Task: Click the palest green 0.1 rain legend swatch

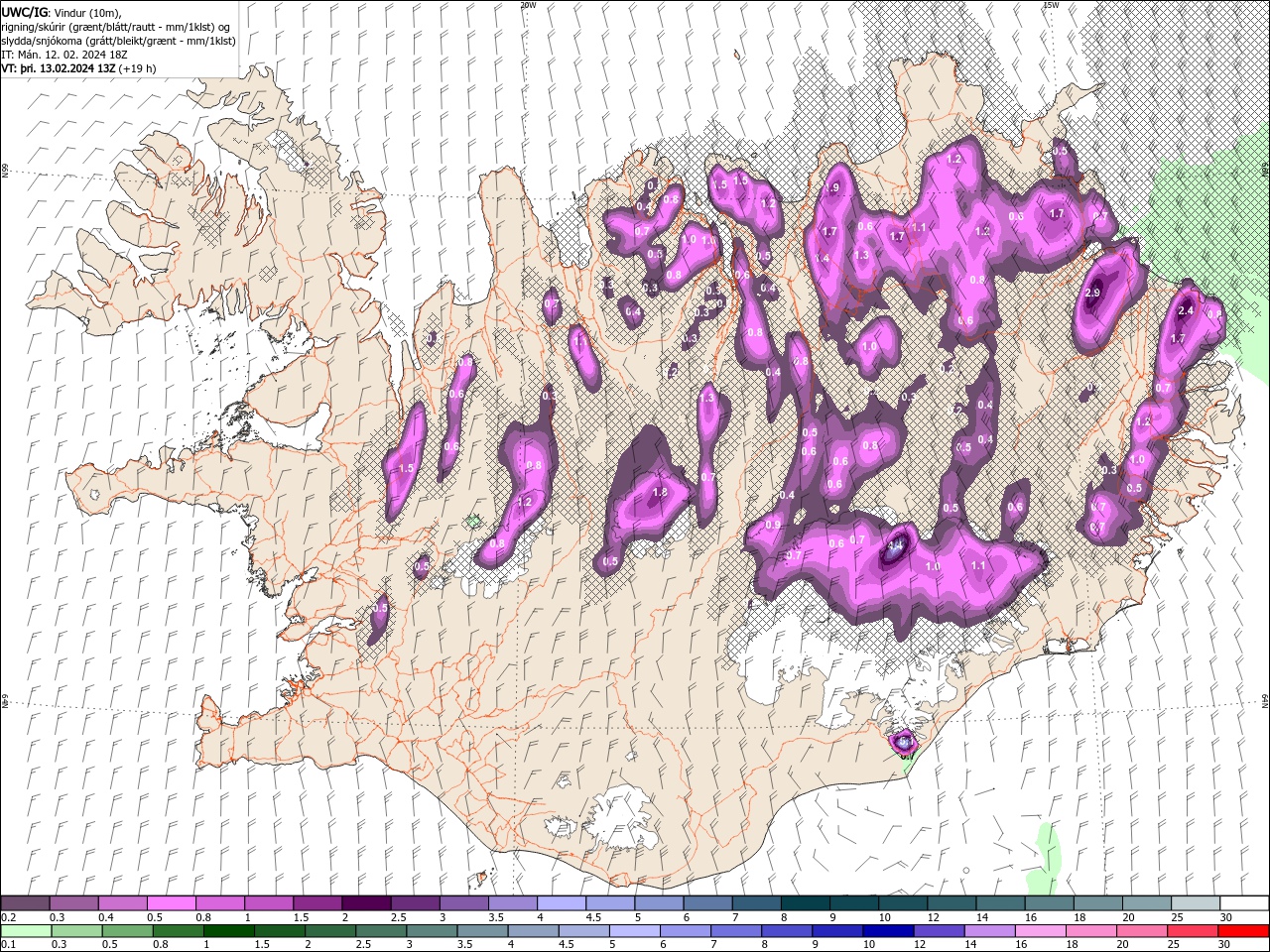Action: [26, 931]
